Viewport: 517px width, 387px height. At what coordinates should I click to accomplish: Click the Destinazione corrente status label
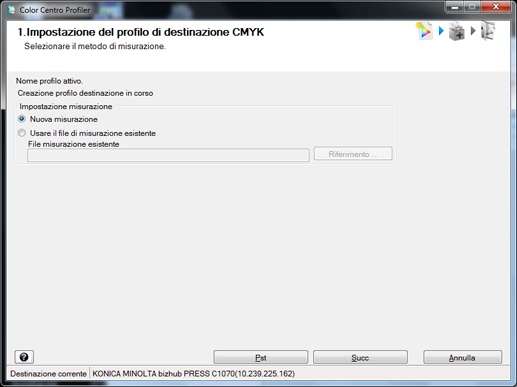click(x=48, y=374)
